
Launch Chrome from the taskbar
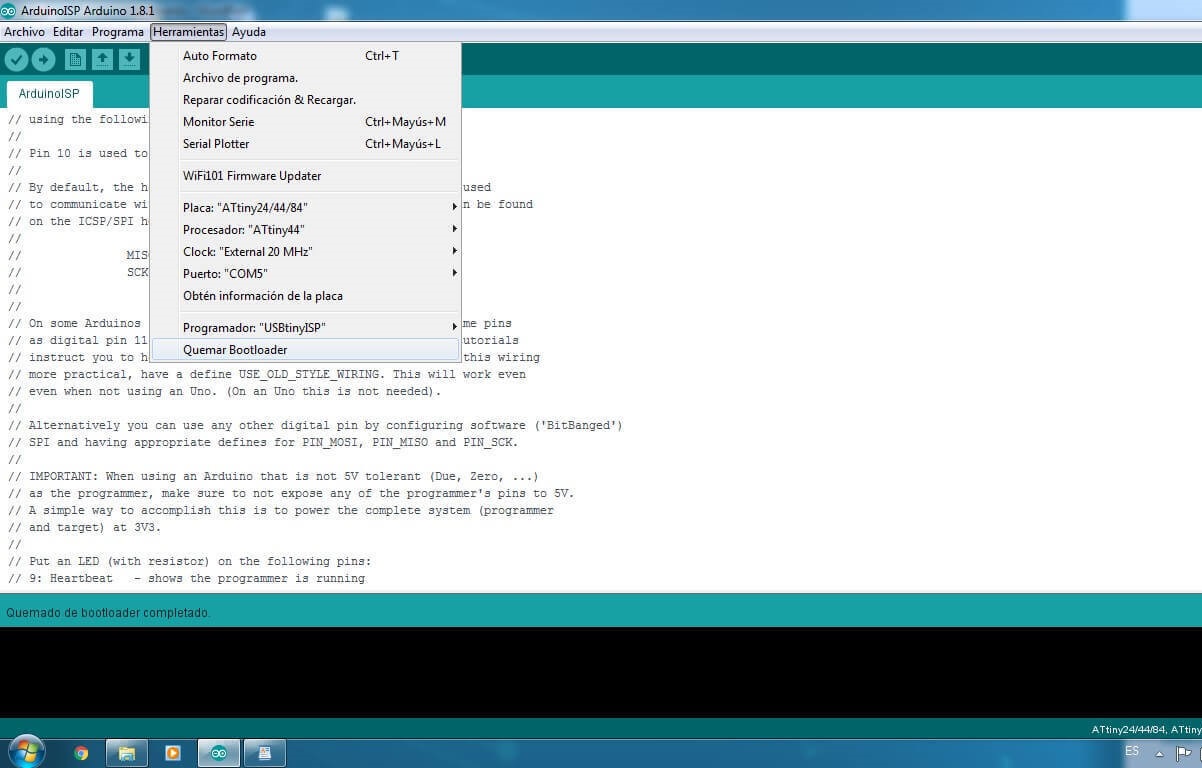coord(81,753)
